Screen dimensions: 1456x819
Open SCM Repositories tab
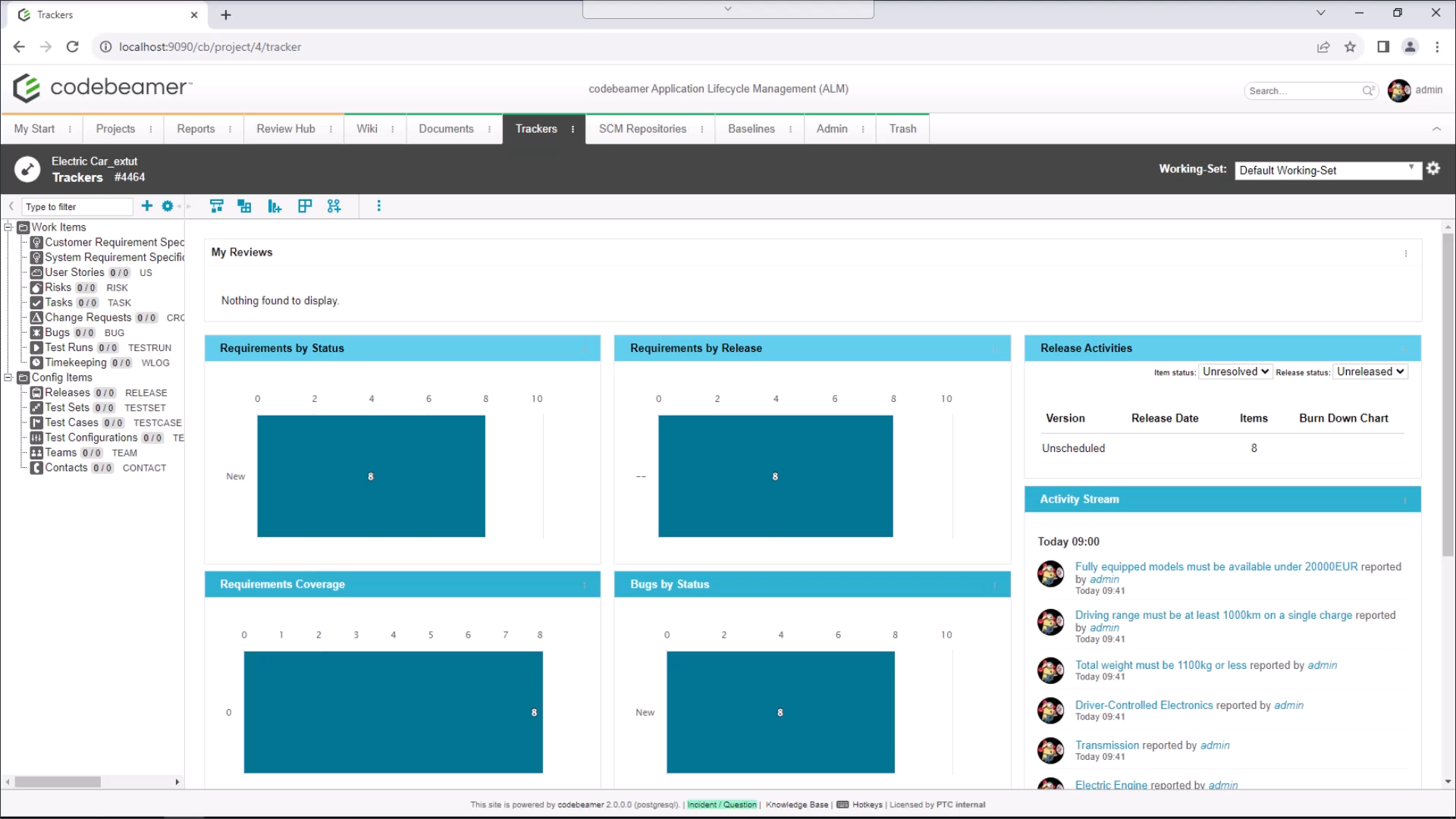pos(642,129)
